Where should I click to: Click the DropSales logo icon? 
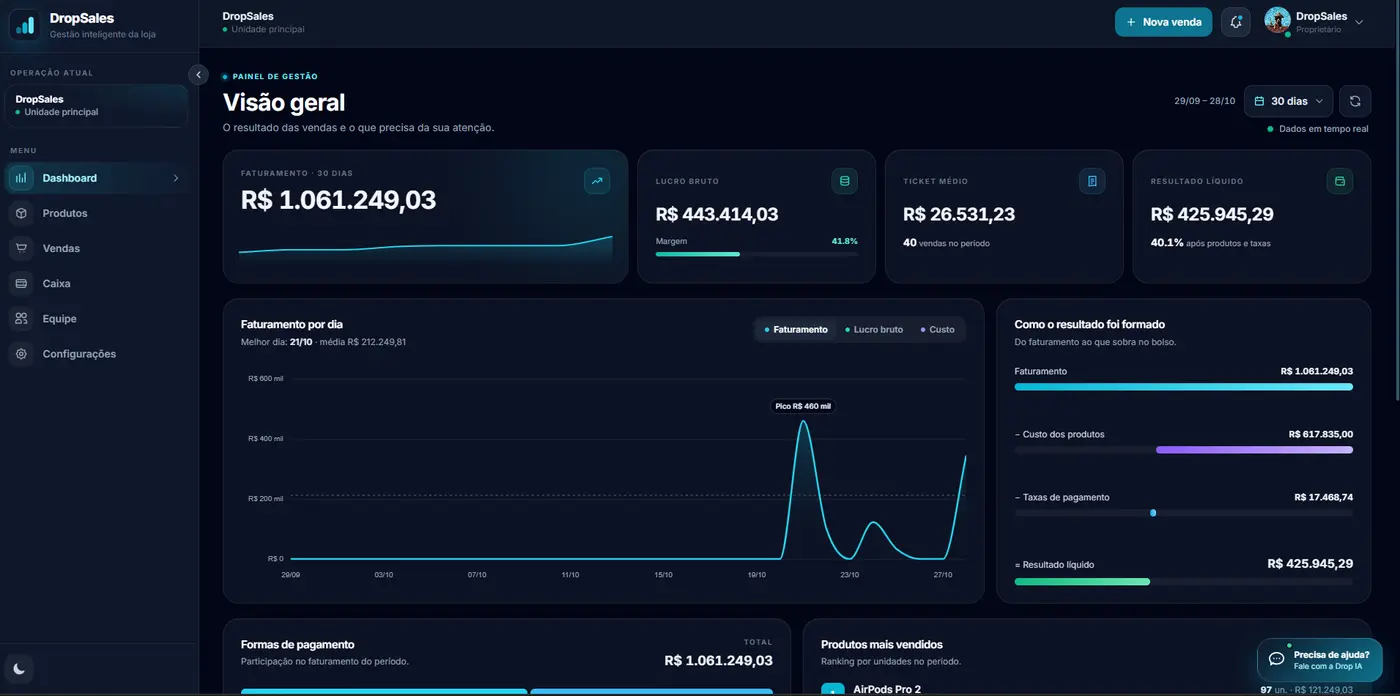pyautogui.click(x=25, y=25)
